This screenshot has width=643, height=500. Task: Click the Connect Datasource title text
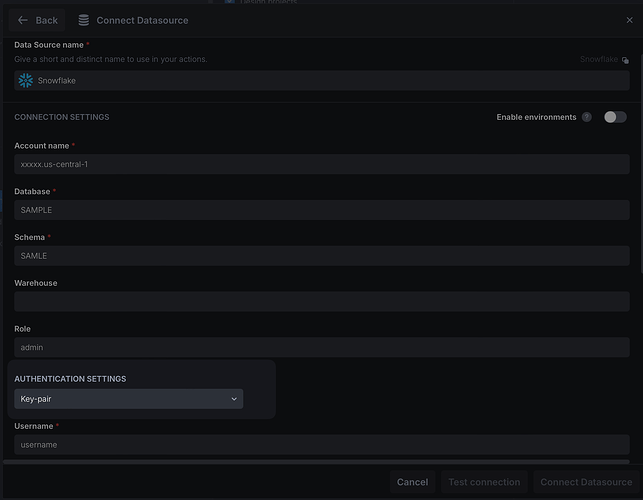(x=142, y=20)
